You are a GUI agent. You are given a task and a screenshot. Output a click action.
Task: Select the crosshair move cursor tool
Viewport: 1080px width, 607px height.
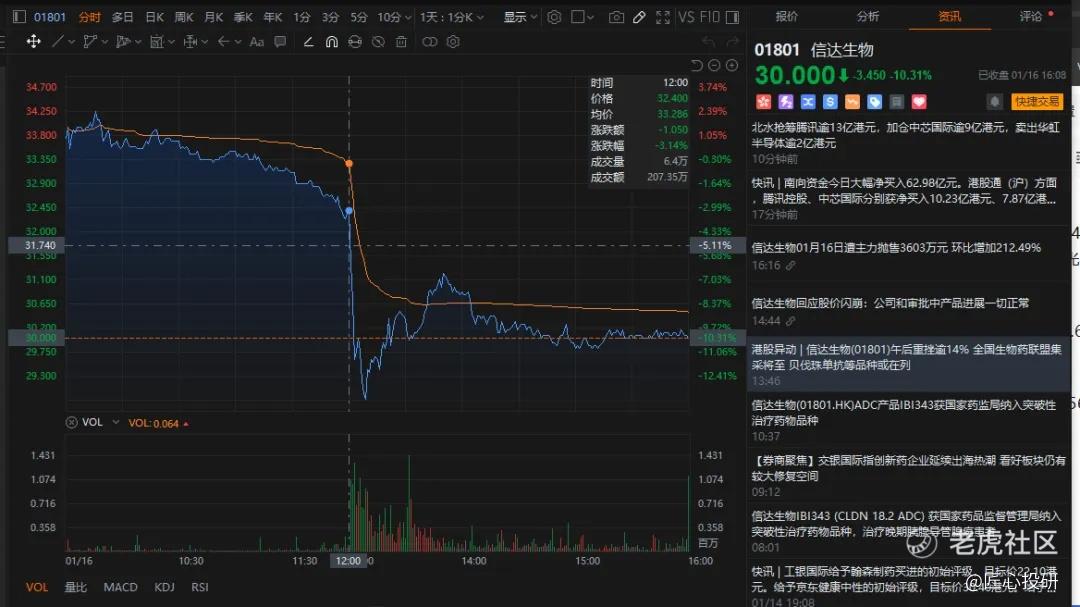pos(33,42)
